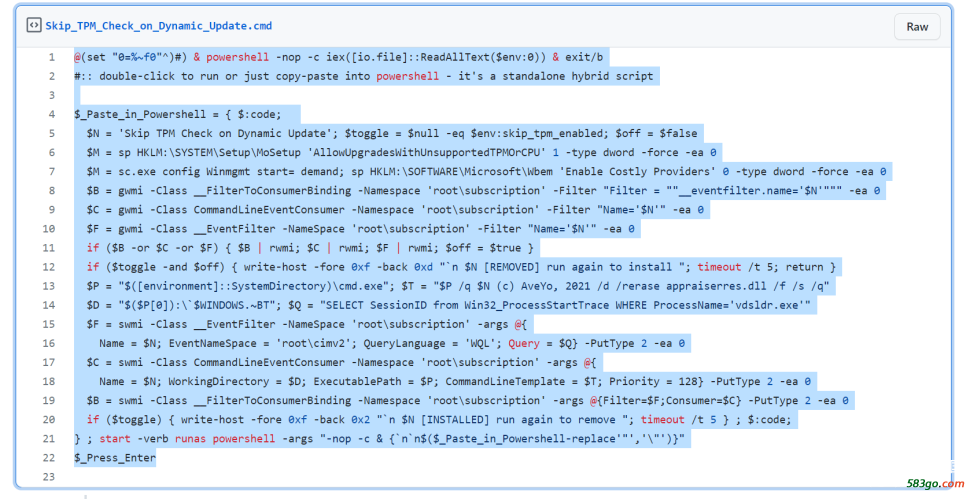Click the 'start -verb runas powershell' line
Screen dimensions: 970x499
[x=380, y=438]
